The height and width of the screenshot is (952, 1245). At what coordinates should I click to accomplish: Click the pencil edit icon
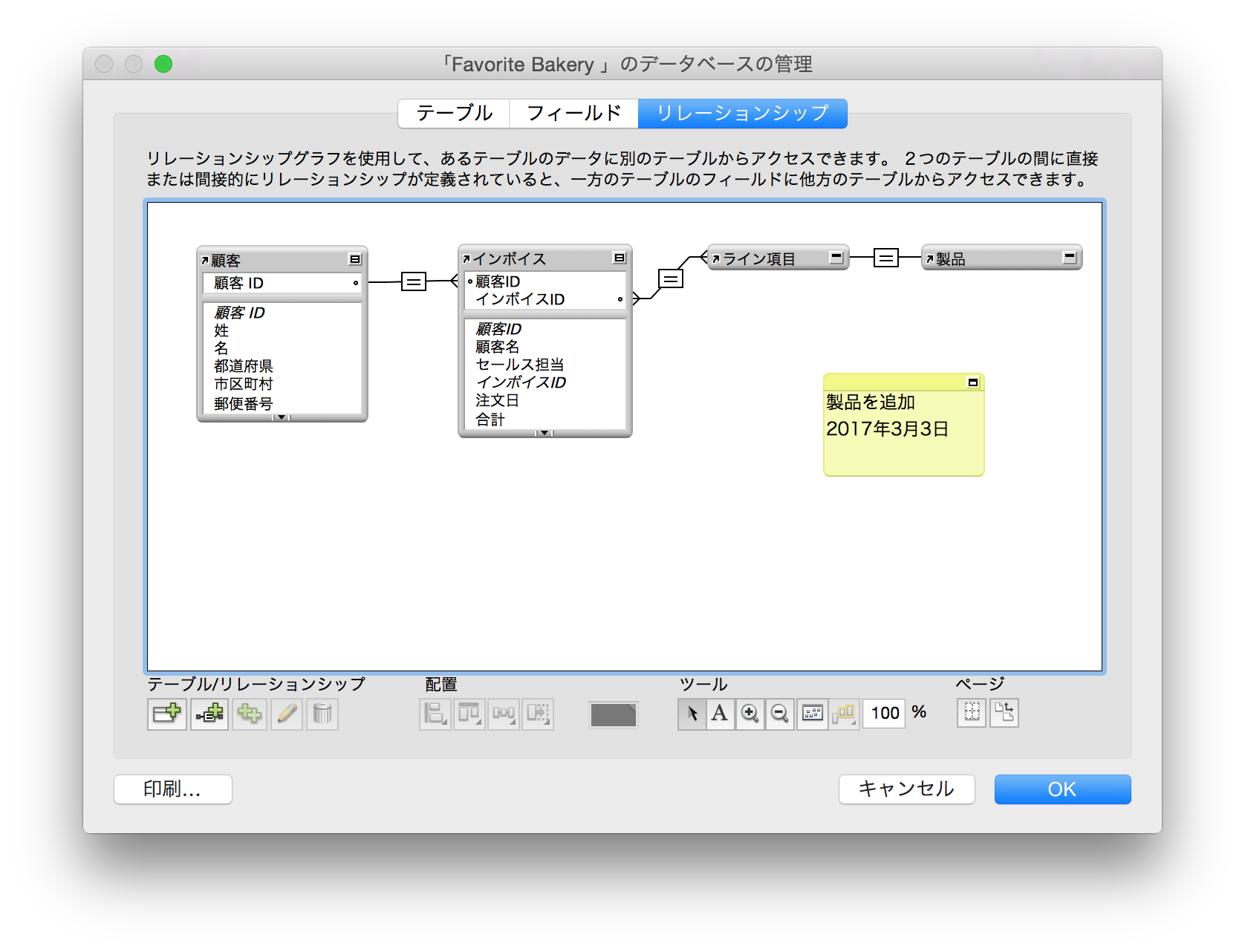[287, 714]
